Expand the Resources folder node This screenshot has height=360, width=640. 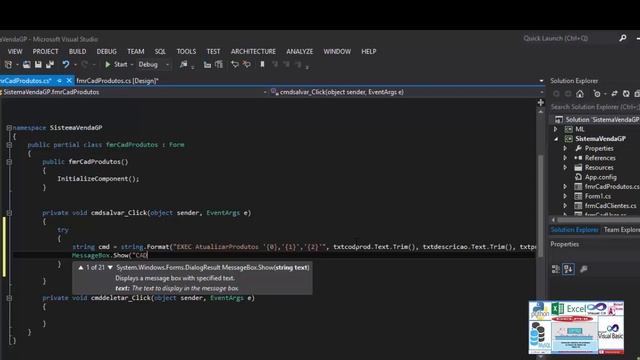(565, 167)
